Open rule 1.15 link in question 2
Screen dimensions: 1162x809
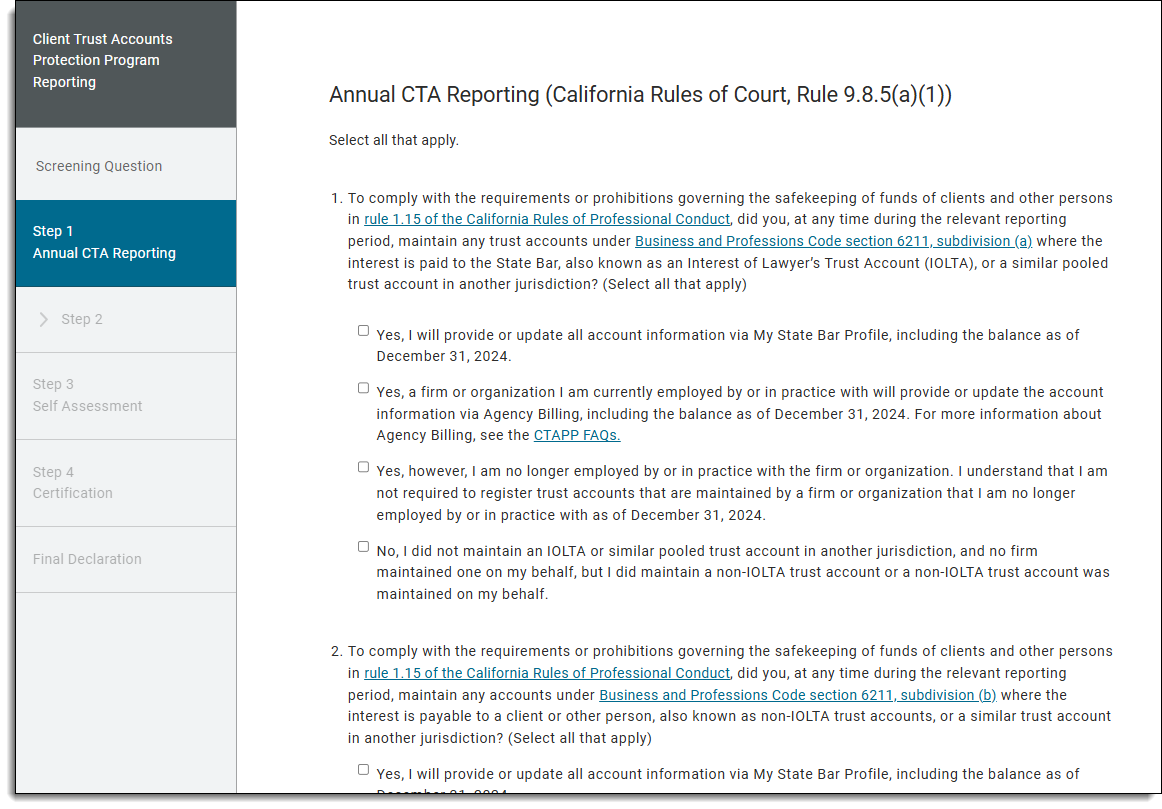[546, 672]
